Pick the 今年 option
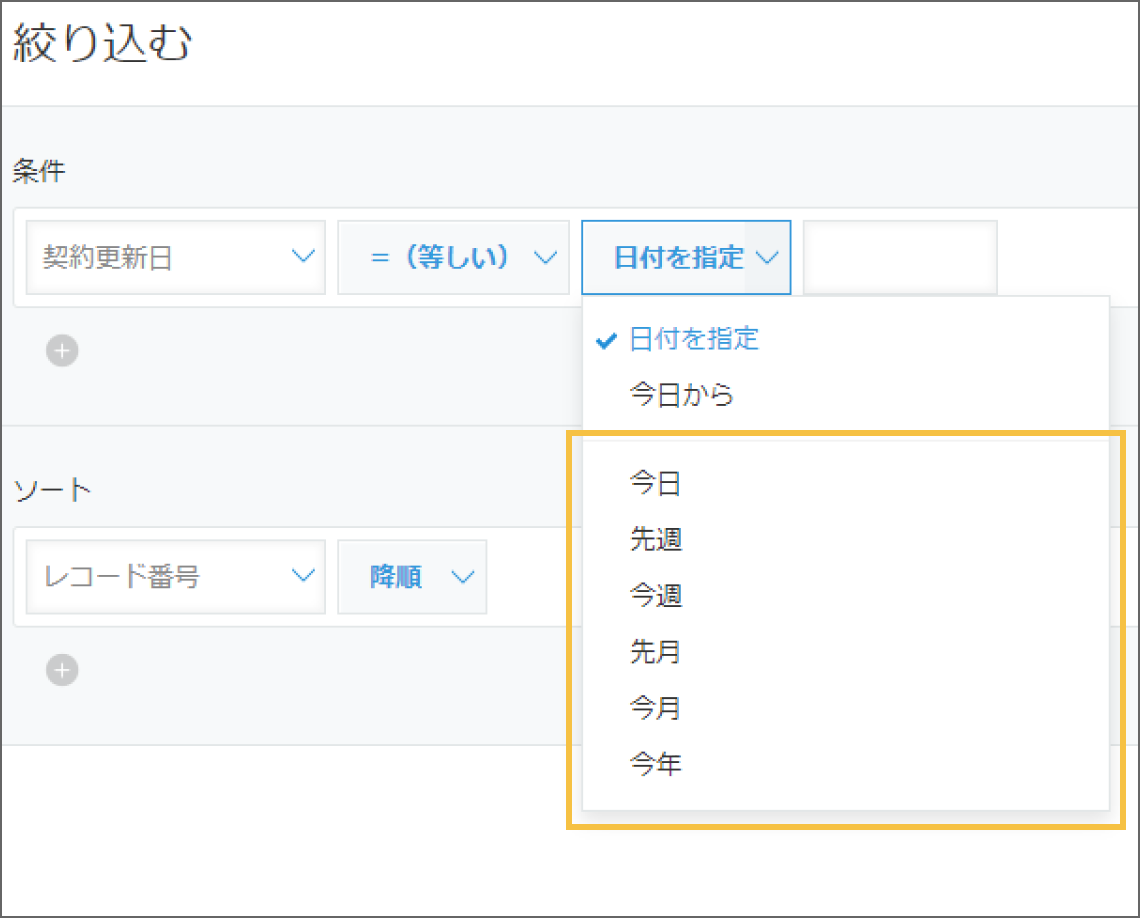 [656, 765]
